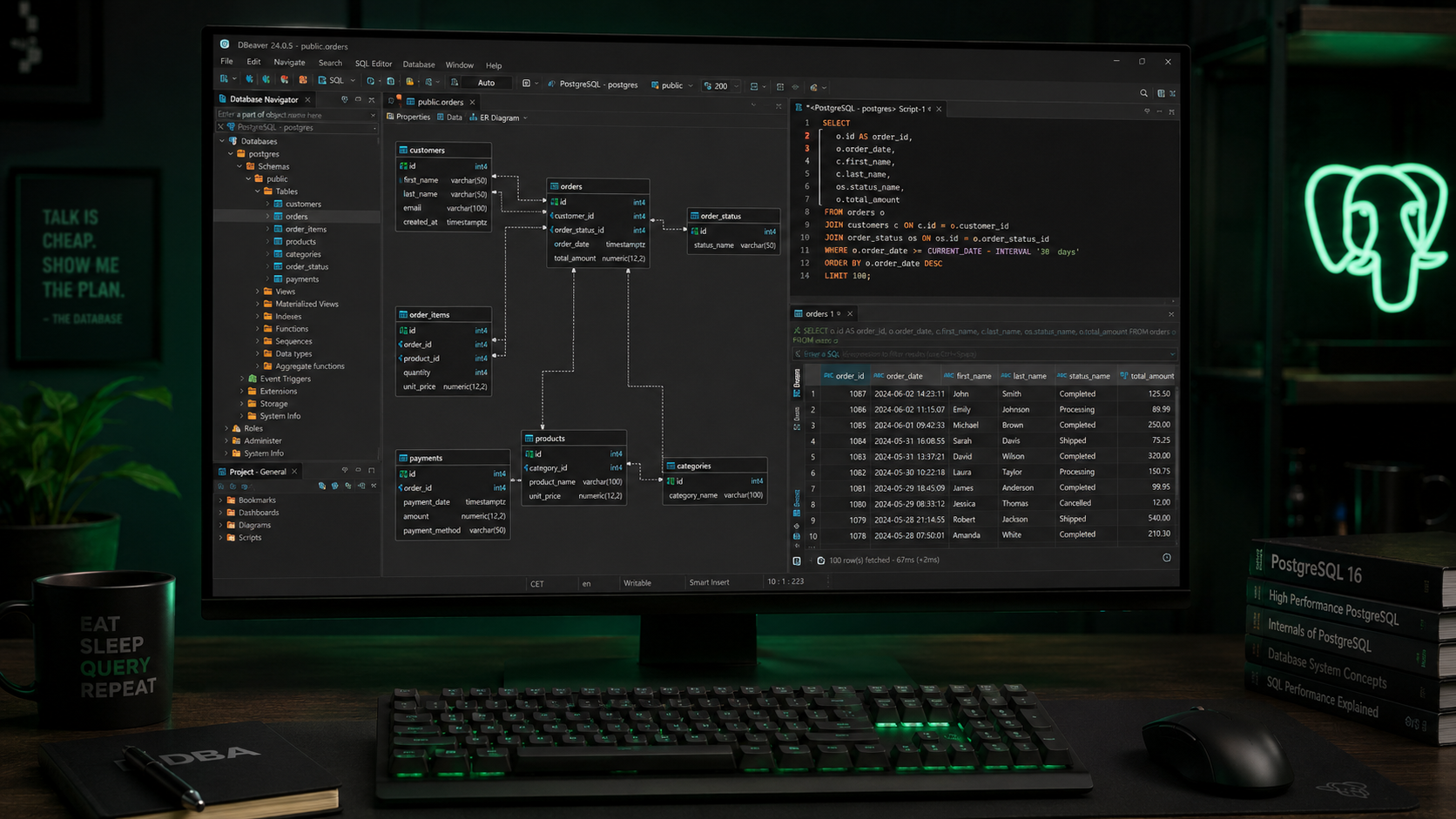1456x819 pixels.
Task: Click the search magnifier icon in toolbar
Action: [x=1143, y=93]
